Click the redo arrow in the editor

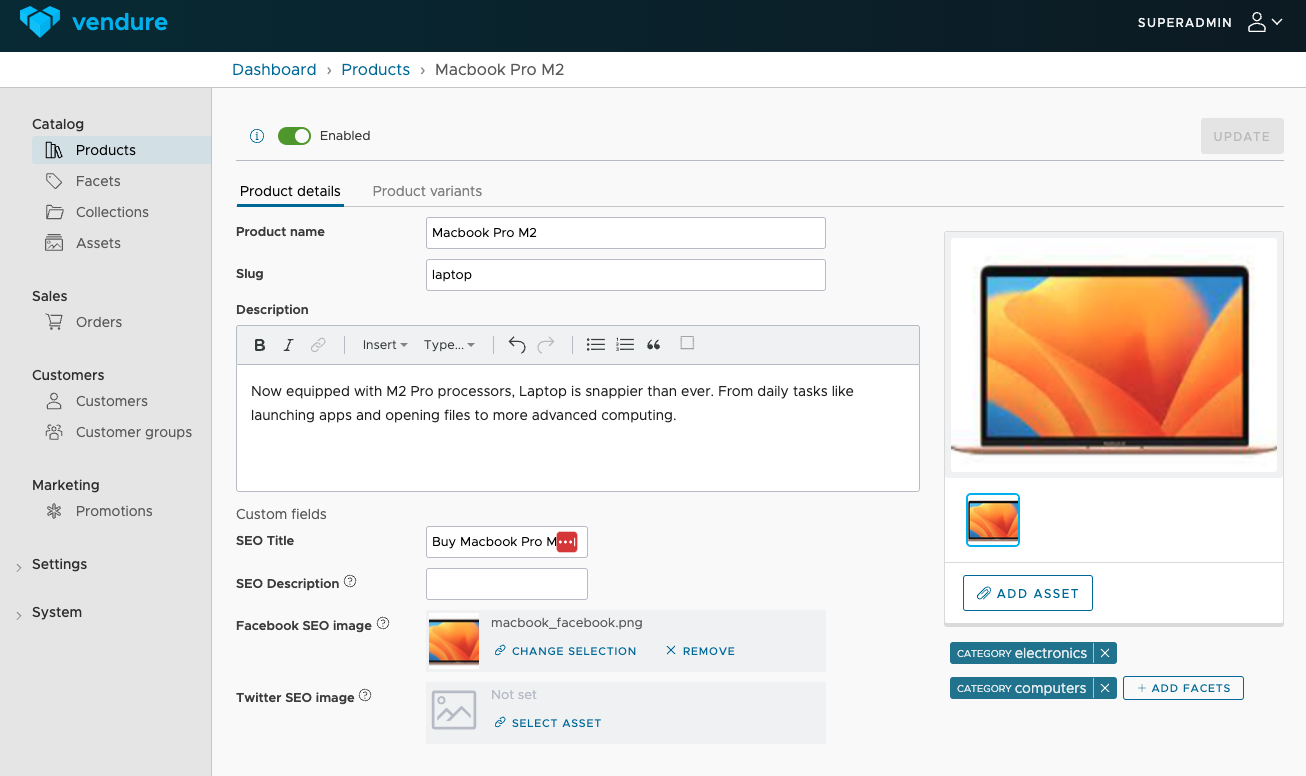pos(546,345)
